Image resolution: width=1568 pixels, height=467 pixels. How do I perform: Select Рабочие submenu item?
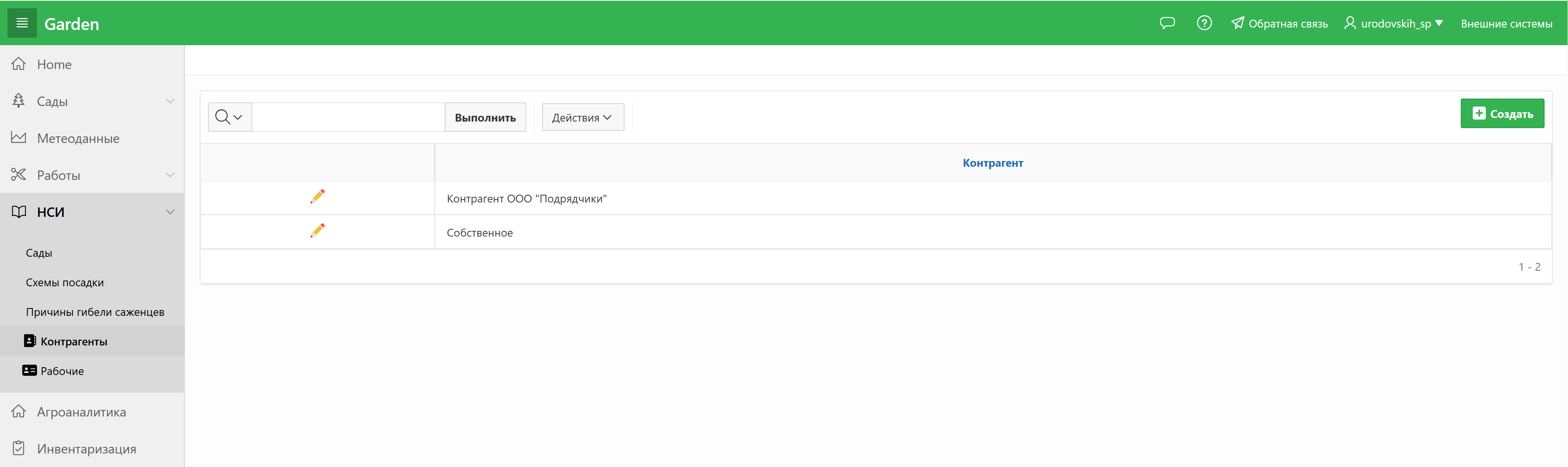(x=62, y=371)
